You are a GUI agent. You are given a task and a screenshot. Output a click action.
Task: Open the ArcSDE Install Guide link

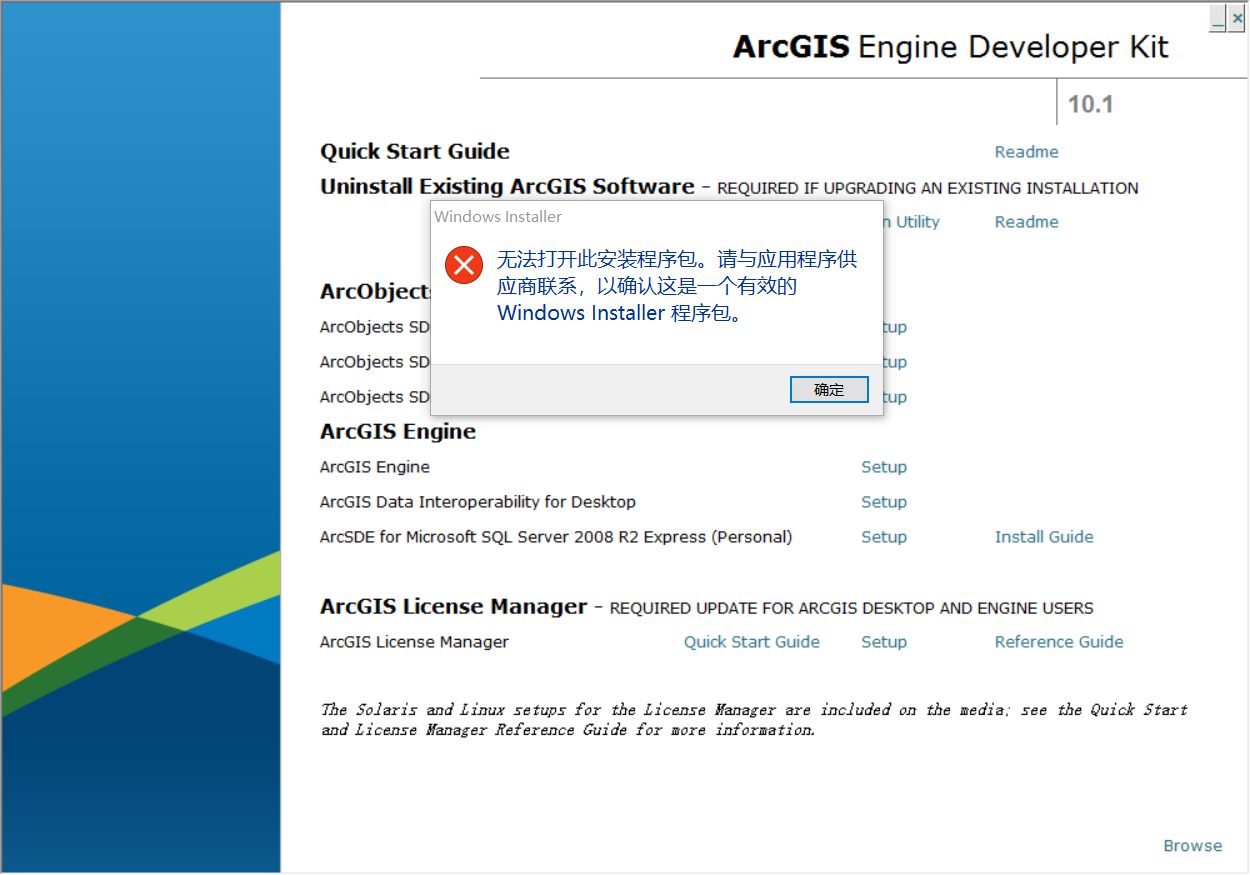pos(1044,537)
